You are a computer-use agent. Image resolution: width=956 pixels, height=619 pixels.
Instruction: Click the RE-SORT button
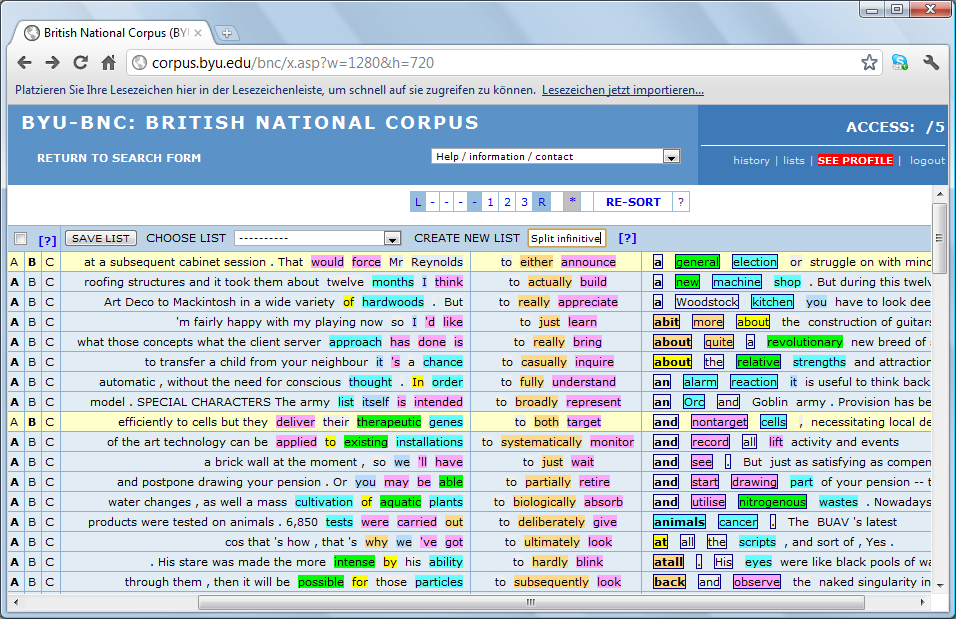coord(633,202)
